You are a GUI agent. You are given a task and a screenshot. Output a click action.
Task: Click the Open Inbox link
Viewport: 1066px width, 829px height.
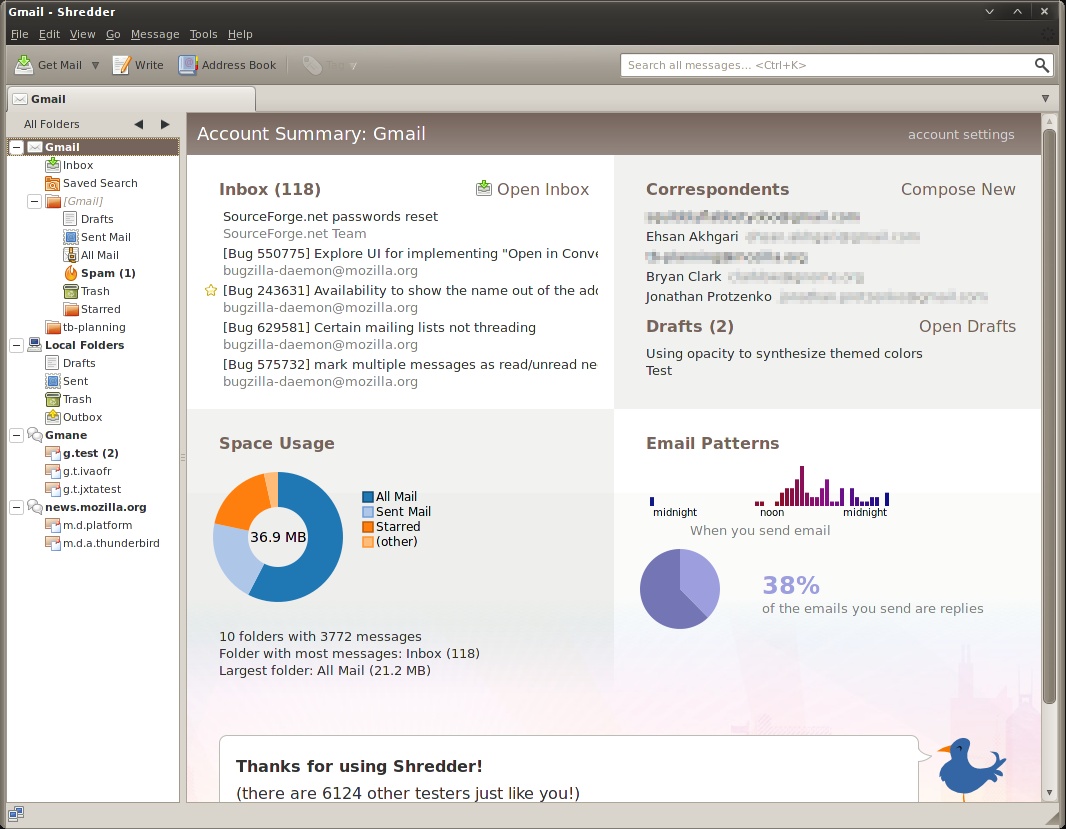point(532,189)
